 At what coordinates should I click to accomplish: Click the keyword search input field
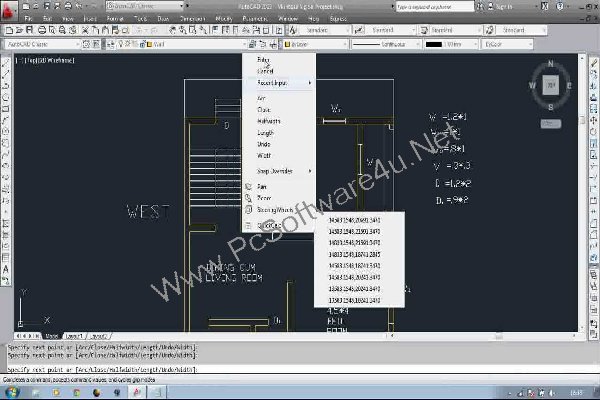(x=434, y=7)
